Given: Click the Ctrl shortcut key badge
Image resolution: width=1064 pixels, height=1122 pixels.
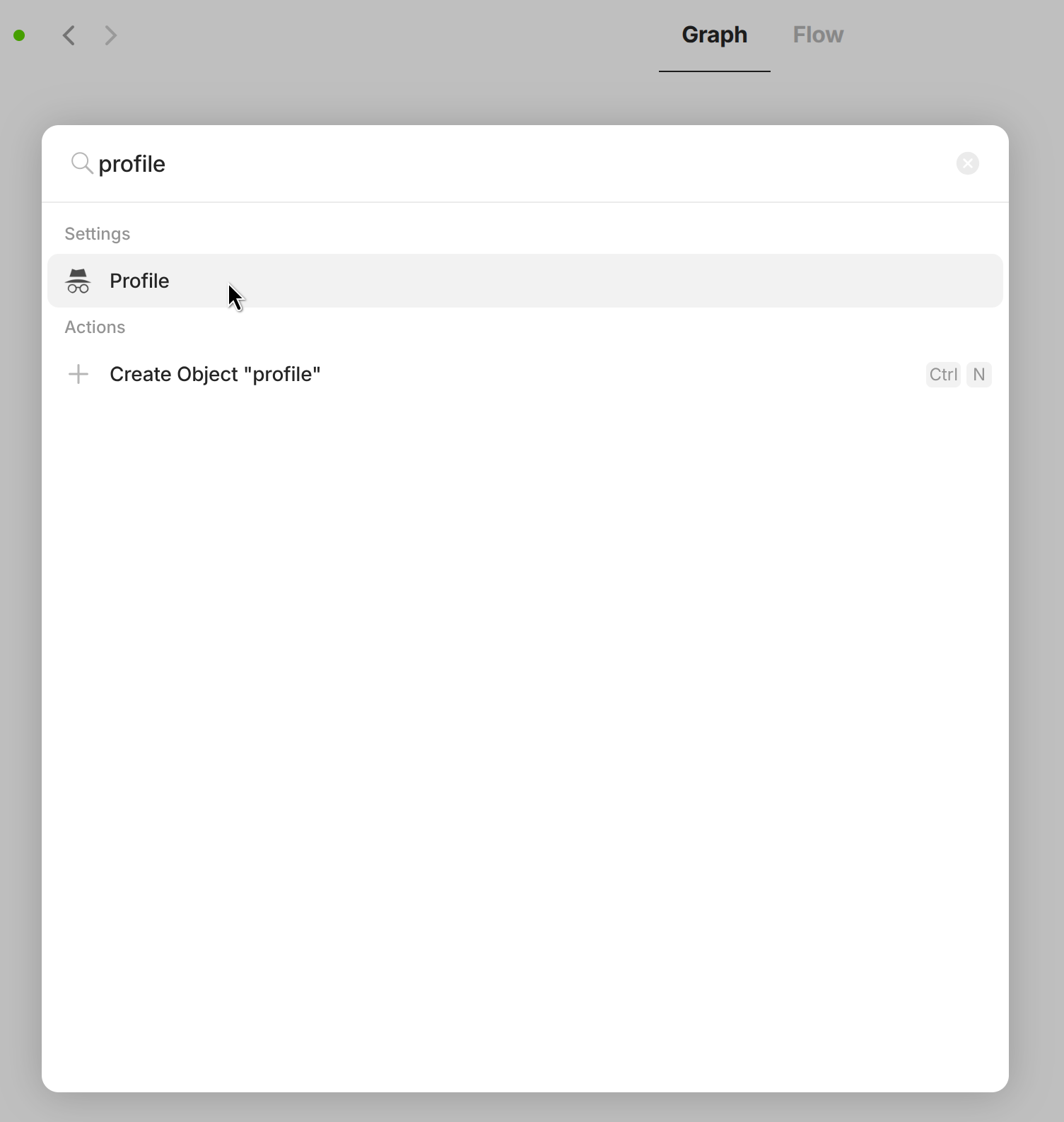Looking at the screenshot, I should [943, 374].
